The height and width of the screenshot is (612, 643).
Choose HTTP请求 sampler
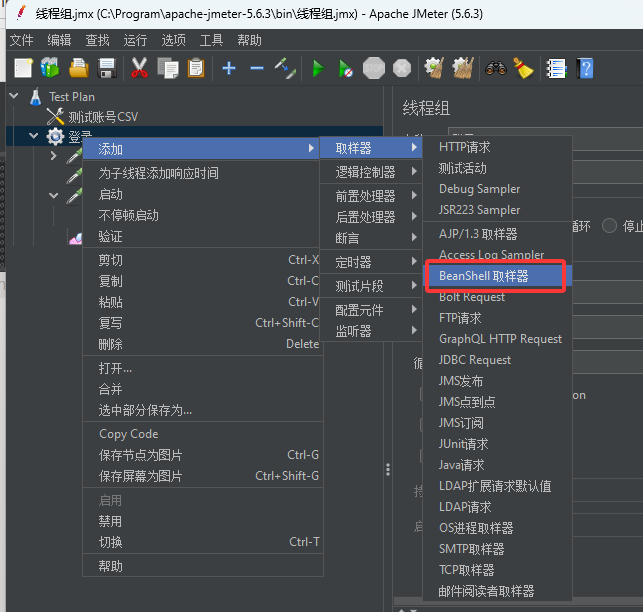(x=497, y=147)
